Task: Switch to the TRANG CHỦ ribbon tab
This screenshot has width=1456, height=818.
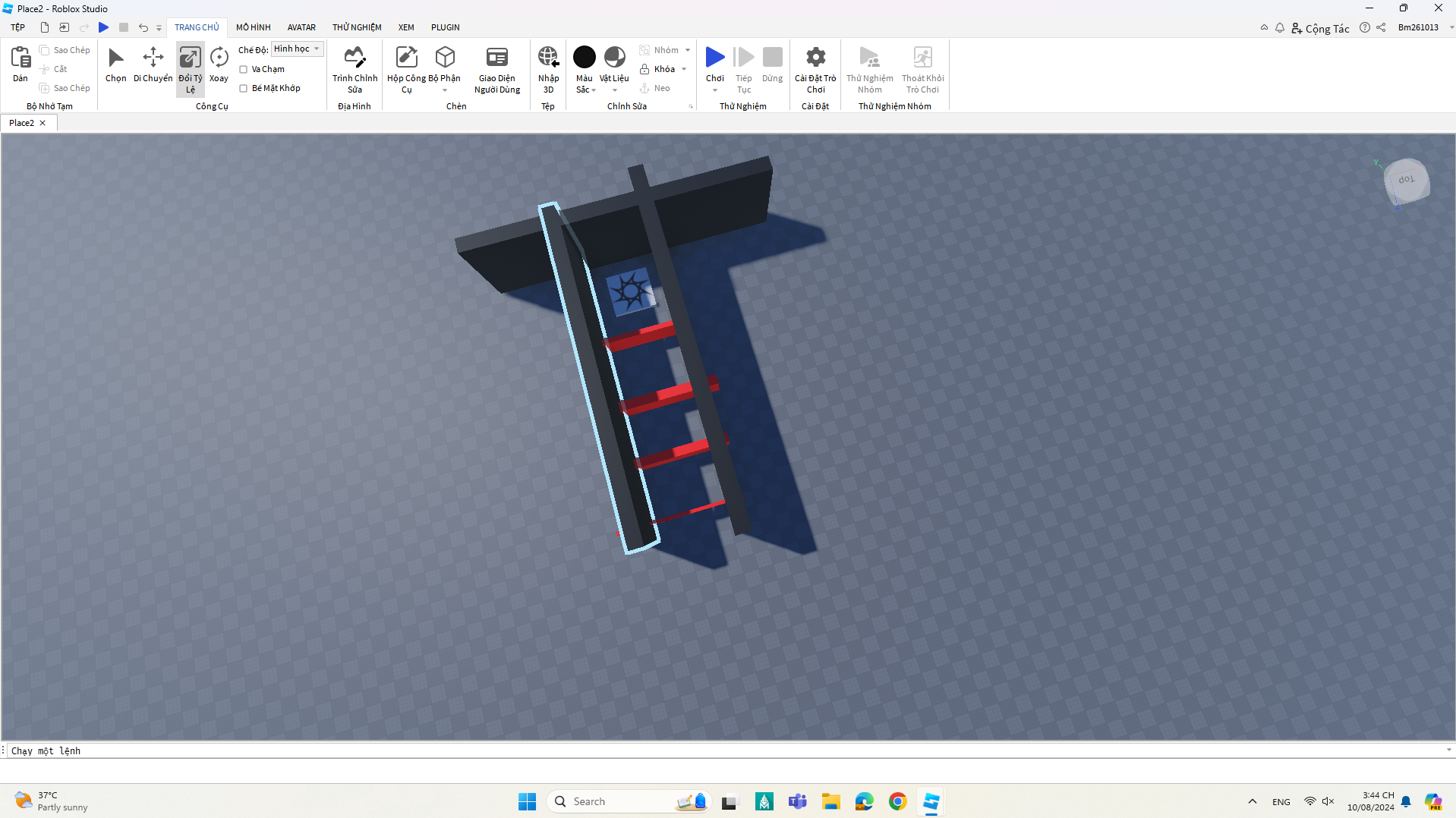Action: [197, 27]
